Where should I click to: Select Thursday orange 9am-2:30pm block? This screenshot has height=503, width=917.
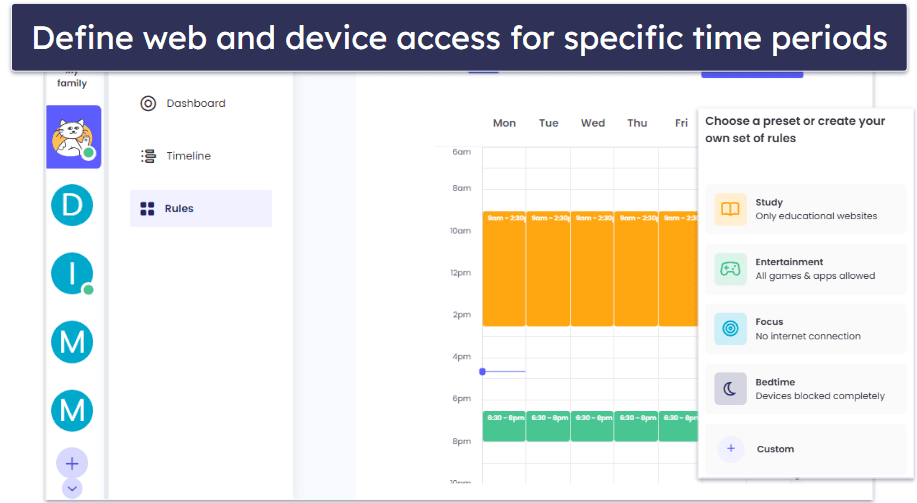(x=636, y=268)
